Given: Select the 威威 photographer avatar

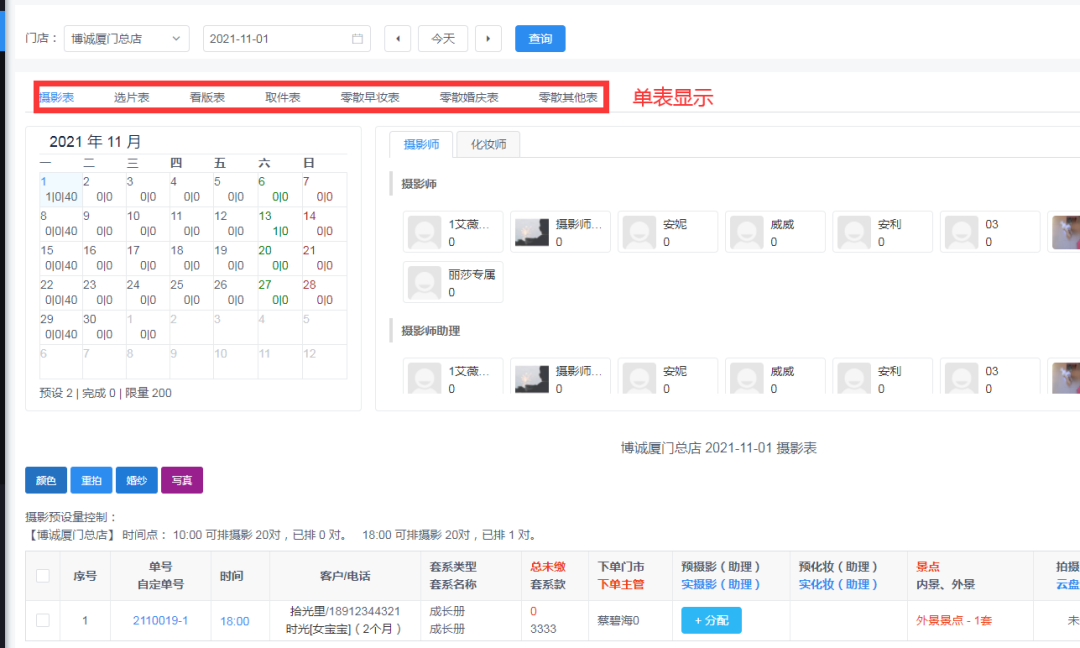Looking at the screenshot, I should pos(775,231).
